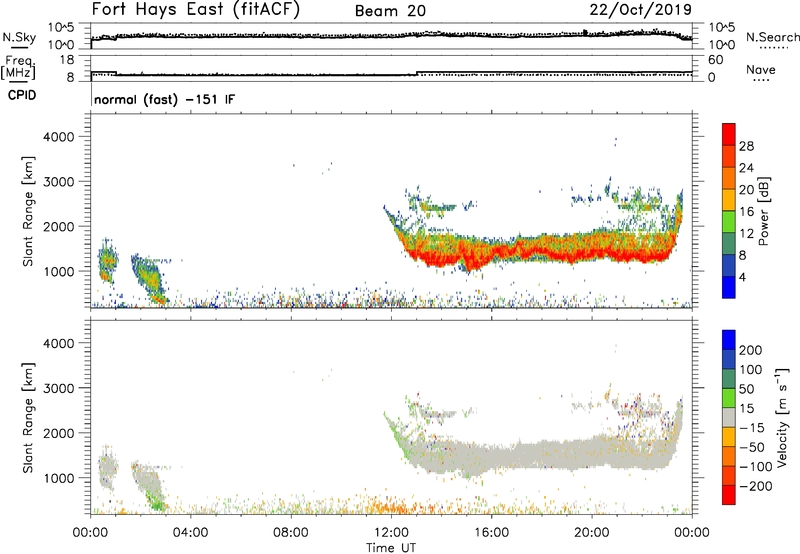Viewport: 800px width, 554px height.
Task: Click the "200" label on the velocity color bar
Action: tap(751, 350)
